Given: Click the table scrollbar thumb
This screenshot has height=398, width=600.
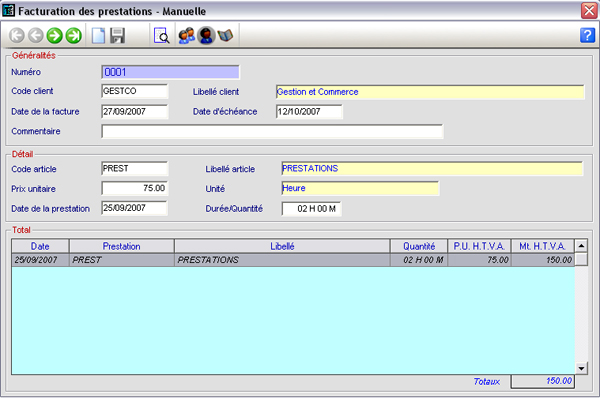Looking at the screenshot, I should click(581, 259).
